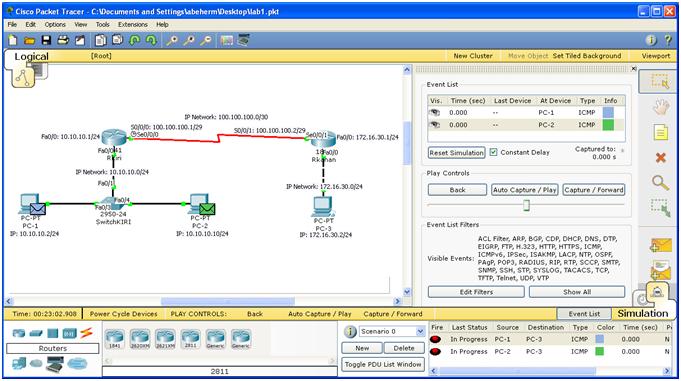Click the Back button in Play Controls panel
Image resolution: width=681 pixels, height=381 pixels.
coord(457,190)
